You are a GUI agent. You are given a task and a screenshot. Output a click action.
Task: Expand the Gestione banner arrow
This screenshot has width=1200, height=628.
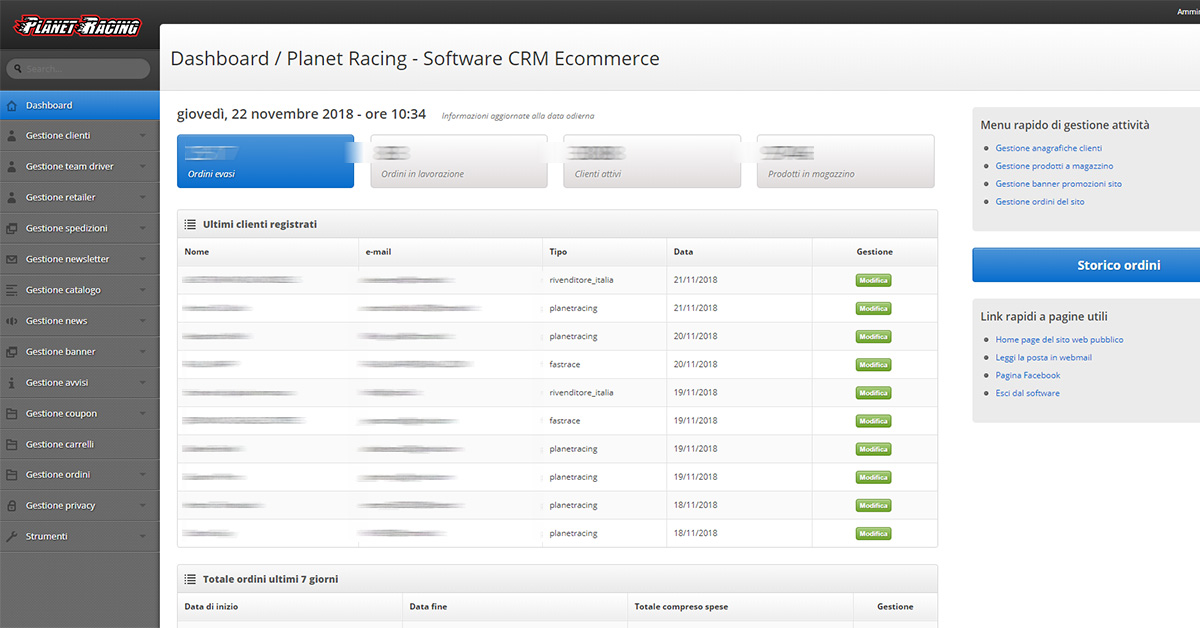click(143, 352)
